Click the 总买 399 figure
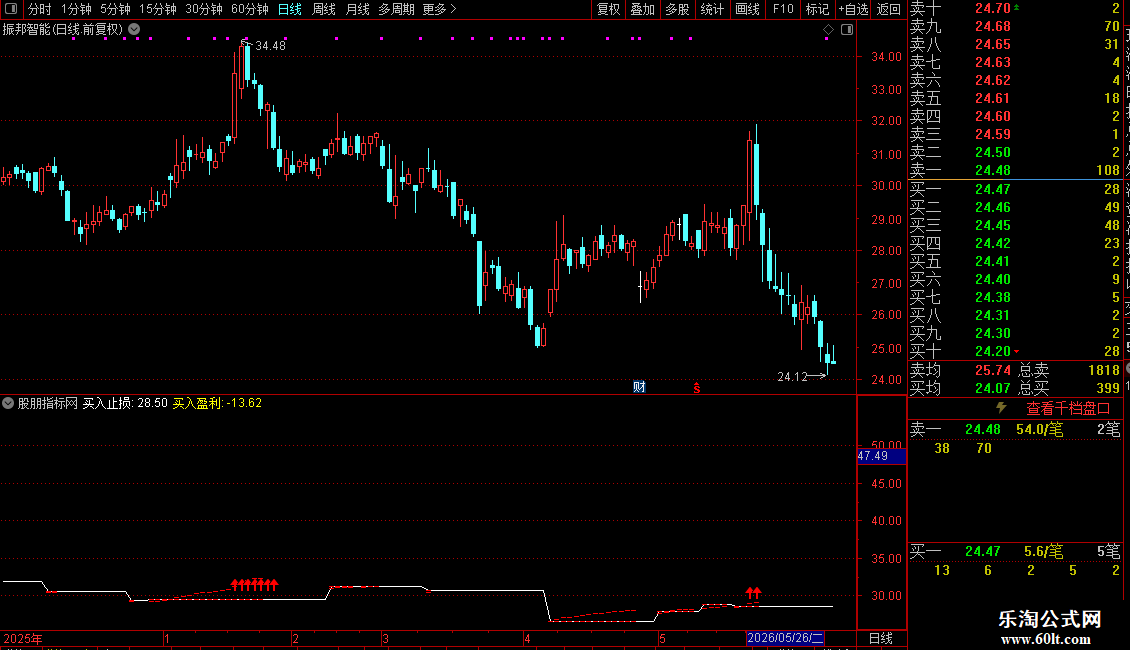Screen dimensions: 1130x650 [1108, 388]
